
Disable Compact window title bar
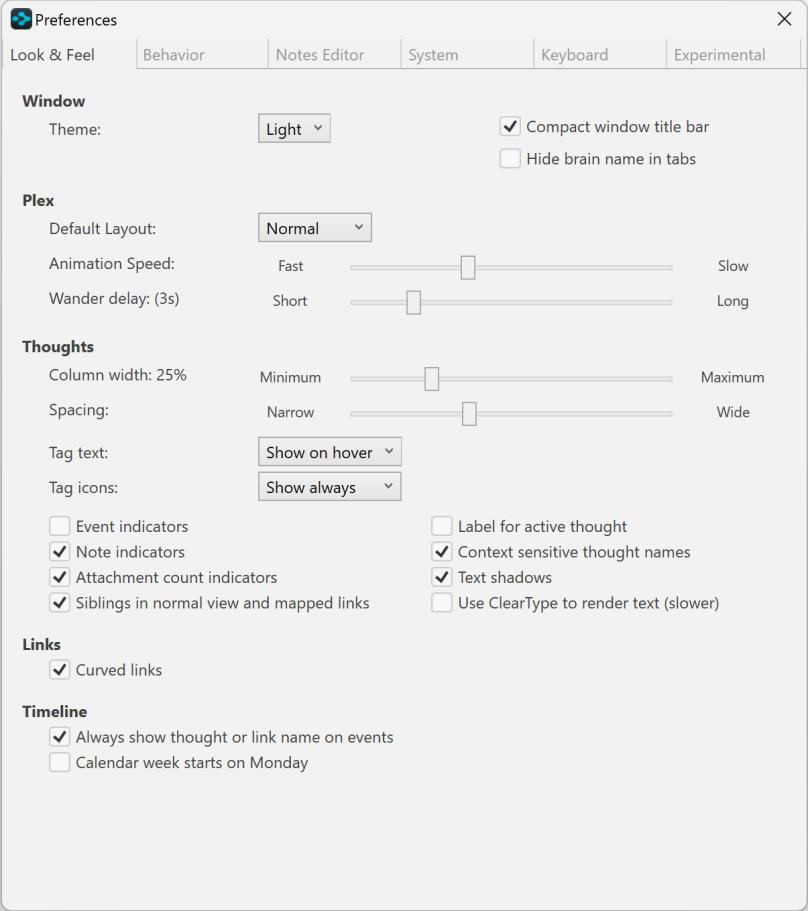510,127
